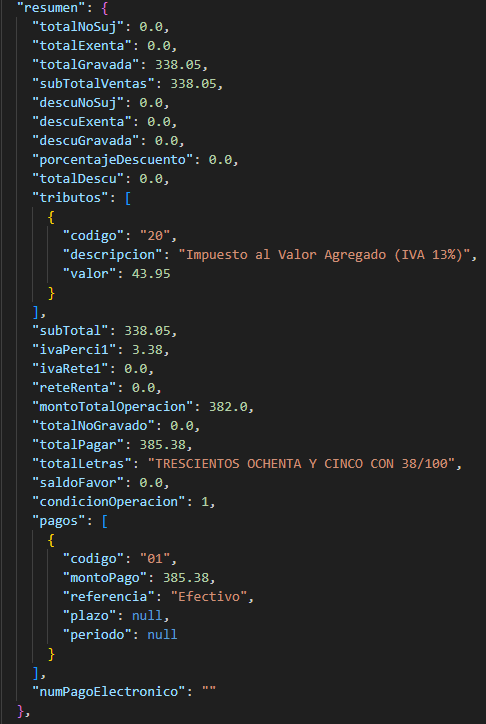486x724 pixels.
Task: Click the IVA 13% descripcion string
Action: click(324, 255)
